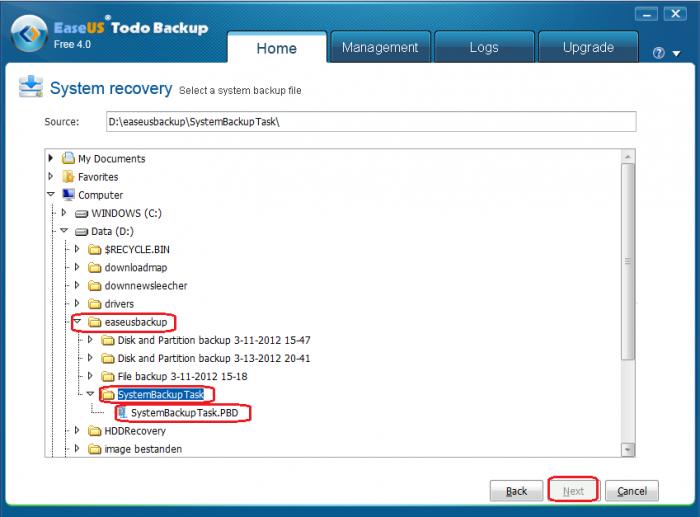The height and width of the screenshot is (517, 700).
Task: Expand the HDDRecovery folder
Action: [x=77, y=430]
